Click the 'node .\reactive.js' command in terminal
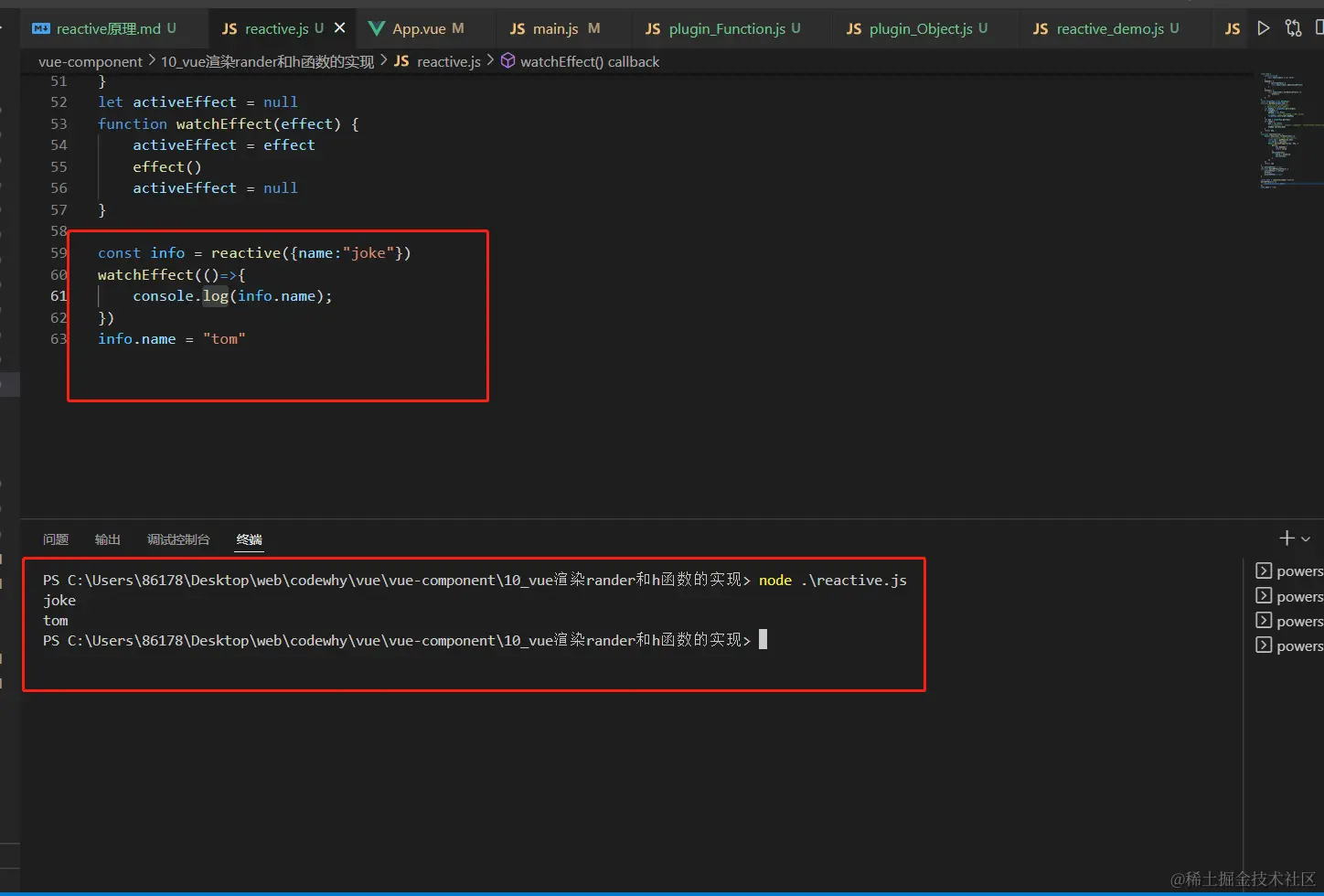 (x=833, y=580)
